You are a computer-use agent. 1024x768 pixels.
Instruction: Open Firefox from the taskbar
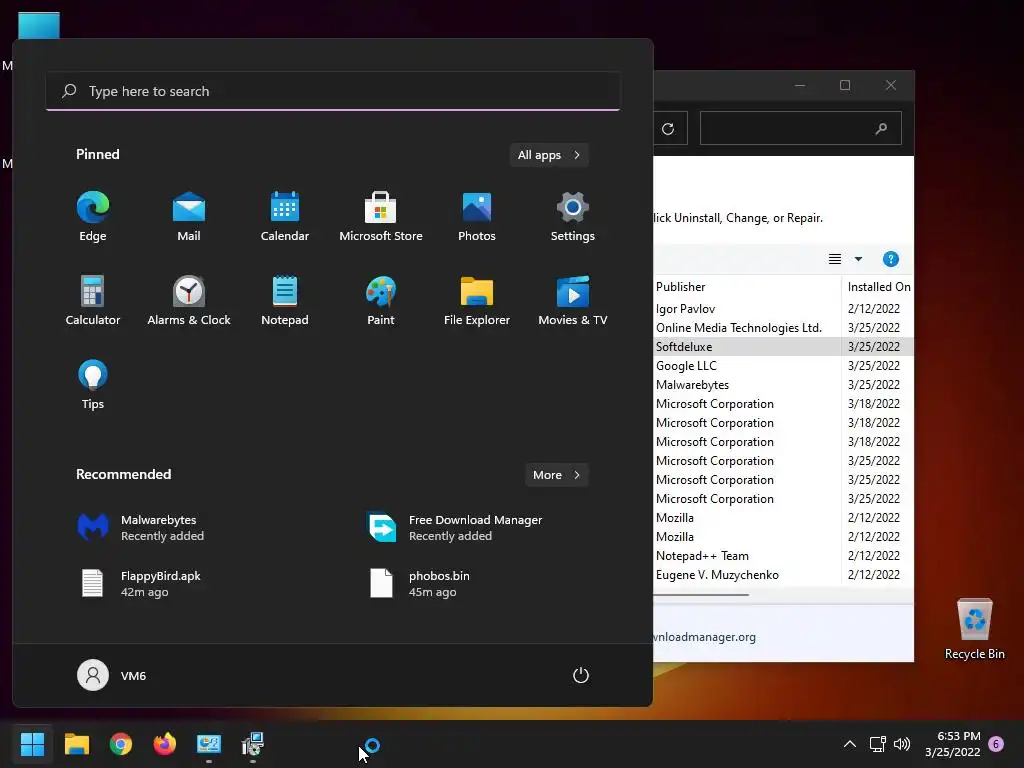165,744
